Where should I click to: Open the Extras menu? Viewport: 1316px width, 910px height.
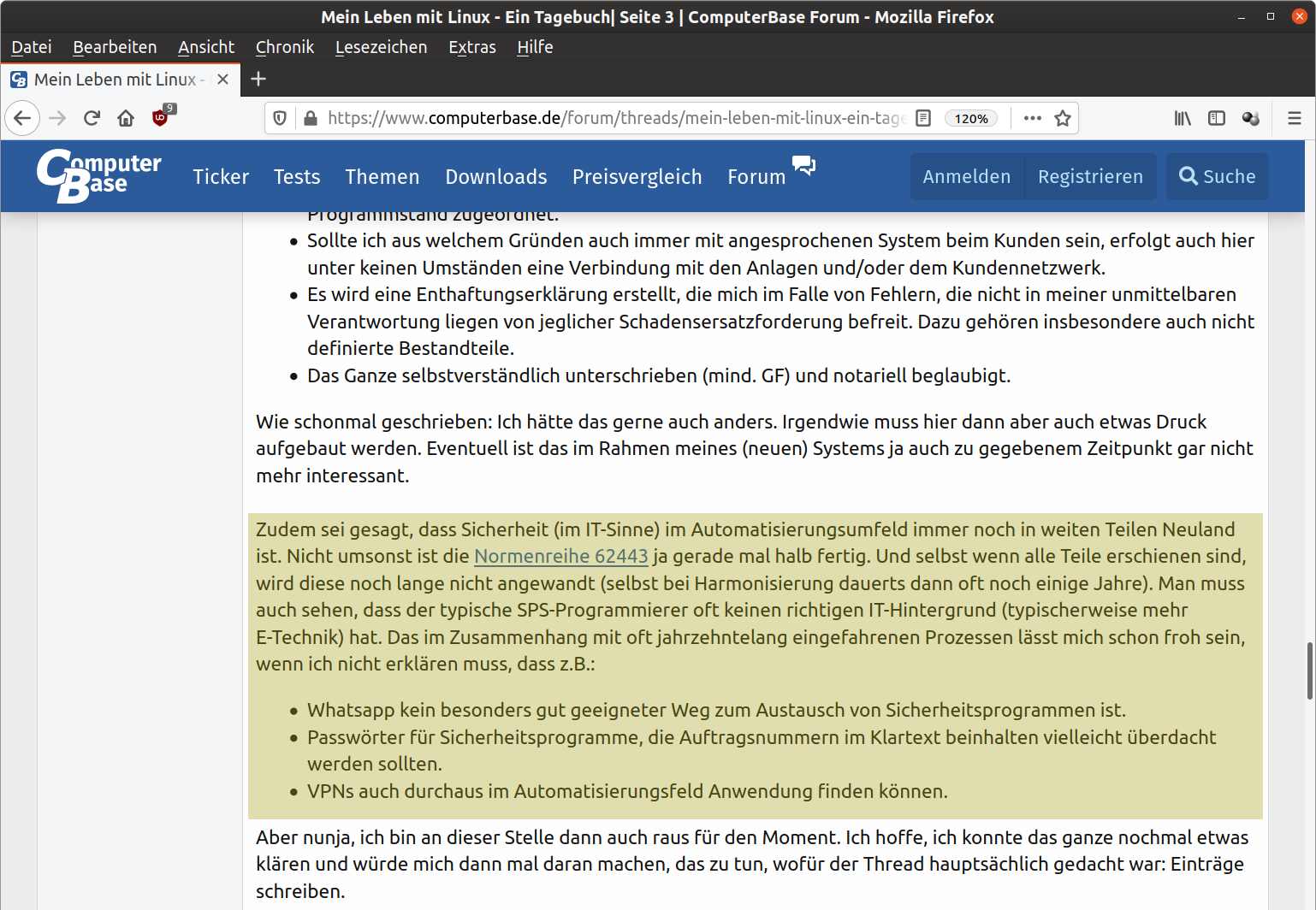tap(471, 47)
